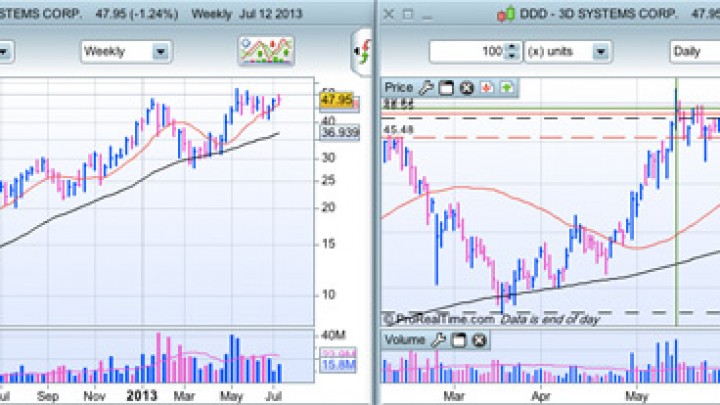The image size is (720, 405).
Task: Click the Apr label on daily axis
Action: pyautogui.click(x=540, y=396)
